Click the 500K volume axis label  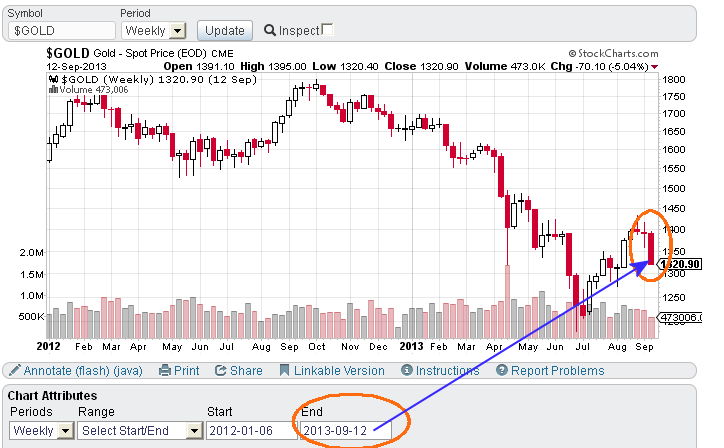(31, 317)
